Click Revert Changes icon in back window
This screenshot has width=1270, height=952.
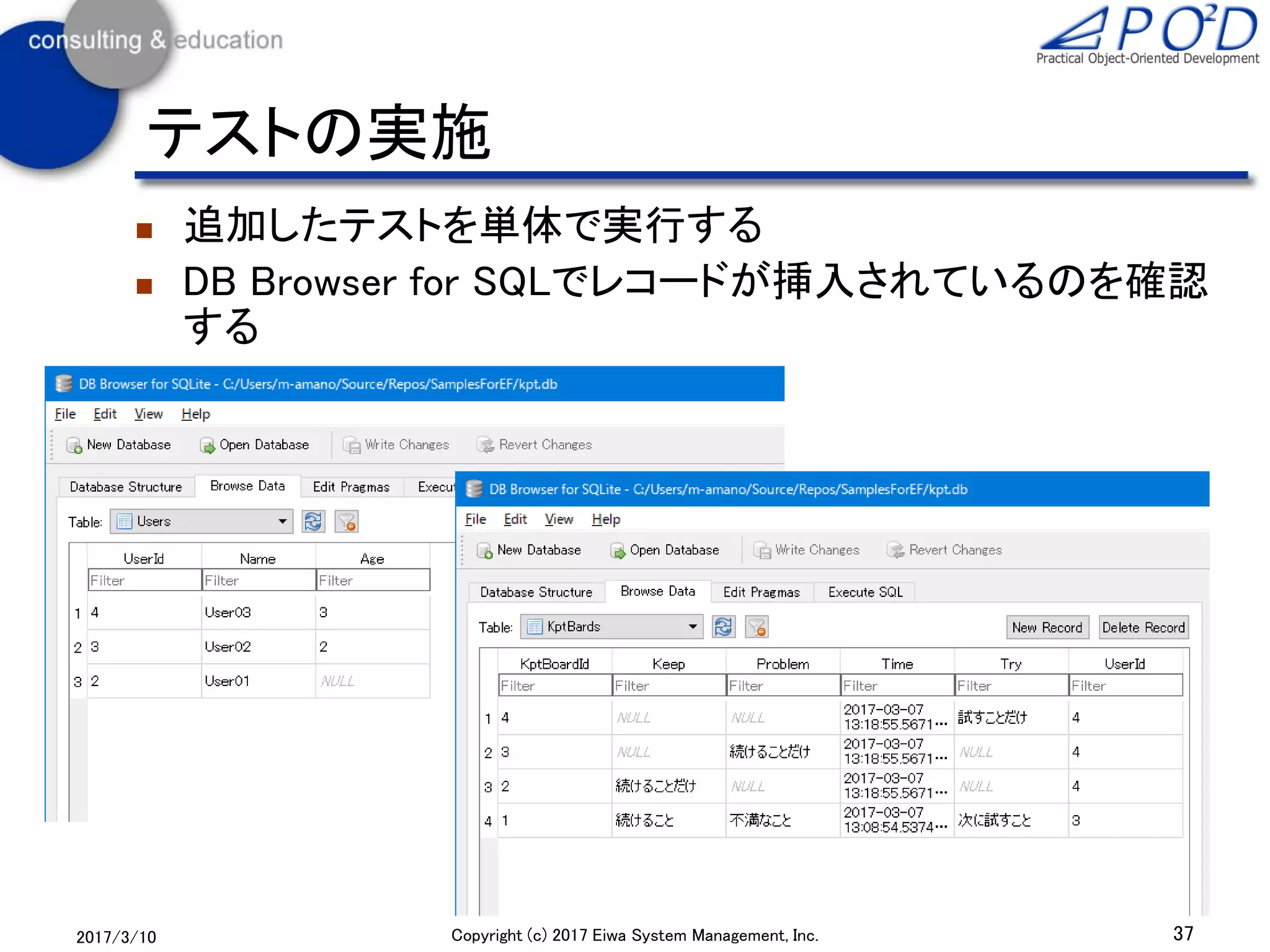[486, 445]
